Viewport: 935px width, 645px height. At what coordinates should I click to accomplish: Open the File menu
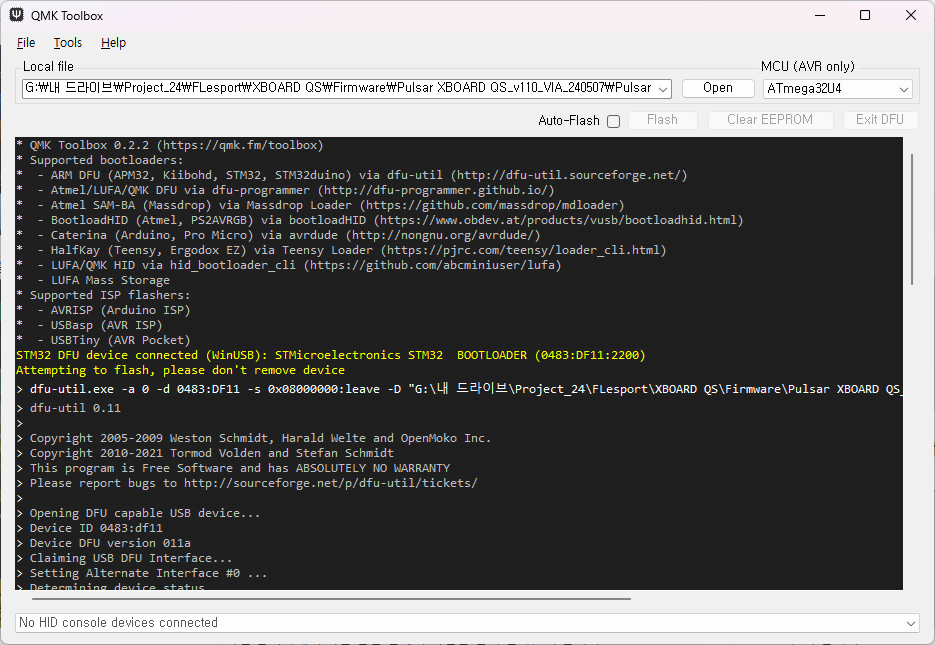click(x=26, y=43)
